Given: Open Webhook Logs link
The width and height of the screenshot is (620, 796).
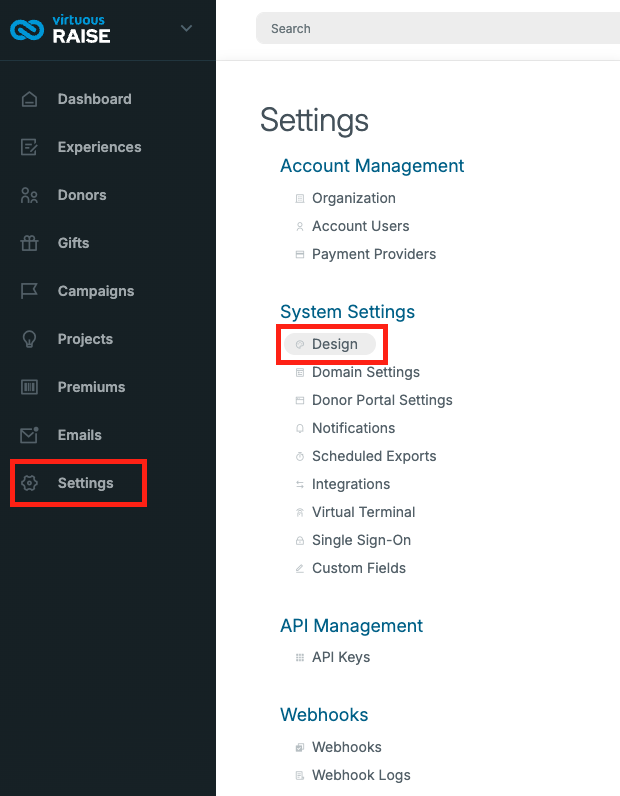Looking at the screenshot, I should tap(362, 775).
